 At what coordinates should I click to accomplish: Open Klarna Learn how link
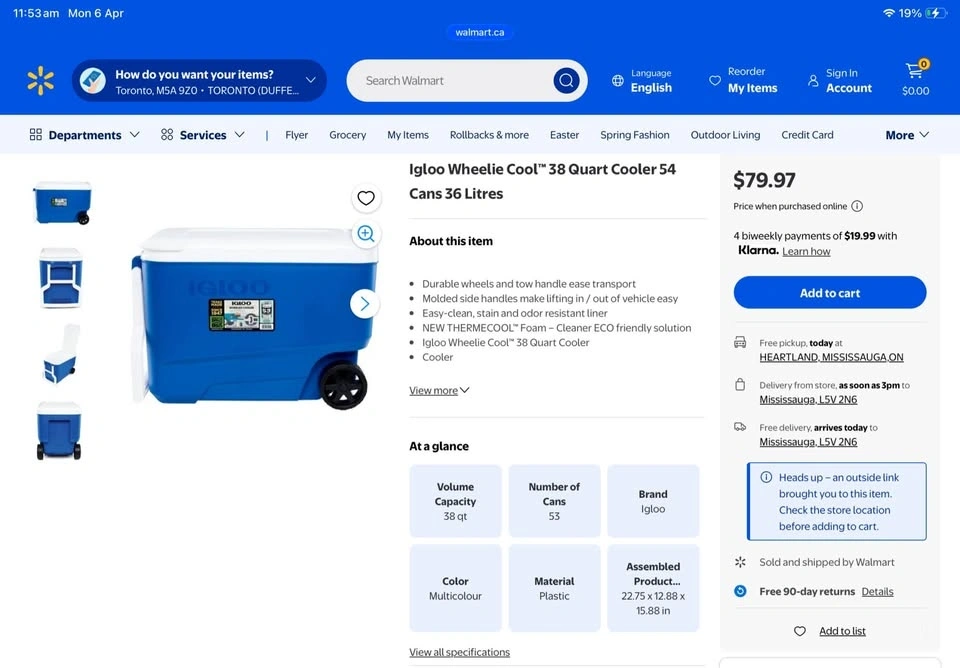click(806, 252)
